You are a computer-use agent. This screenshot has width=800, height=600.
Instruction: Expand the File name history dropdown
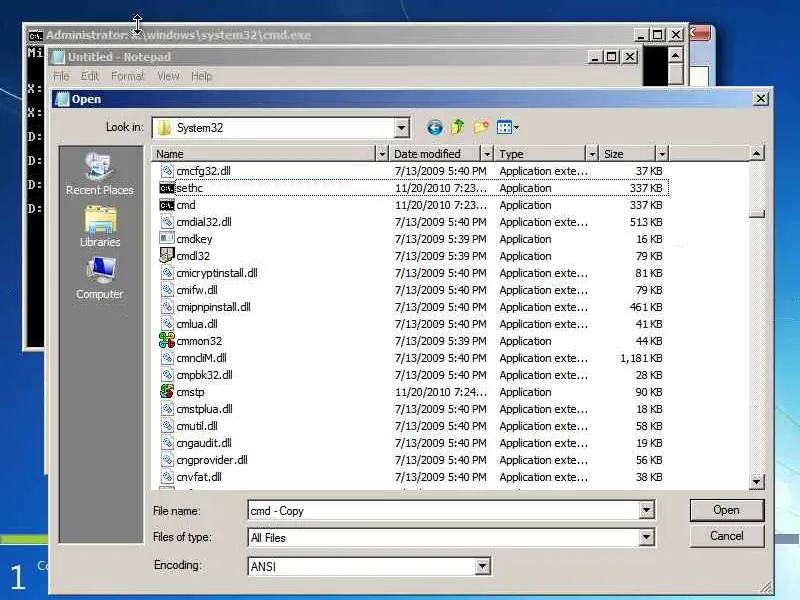point(646,510)
